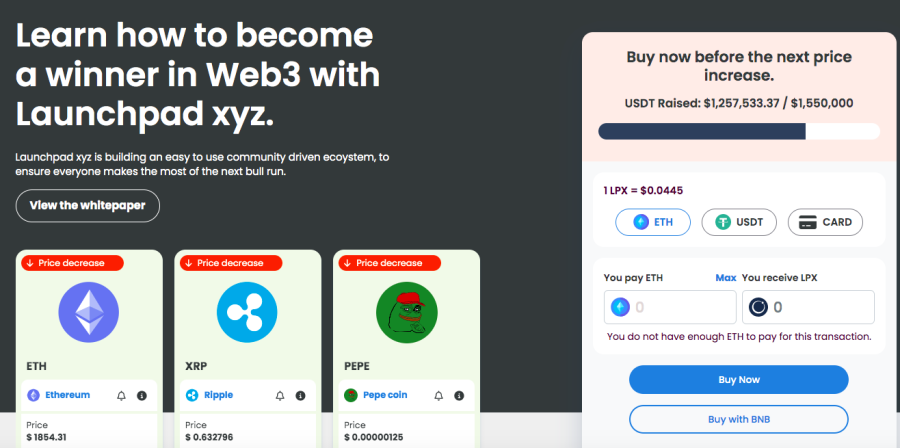Click the Pepe frog coin image

click(406, 313)
